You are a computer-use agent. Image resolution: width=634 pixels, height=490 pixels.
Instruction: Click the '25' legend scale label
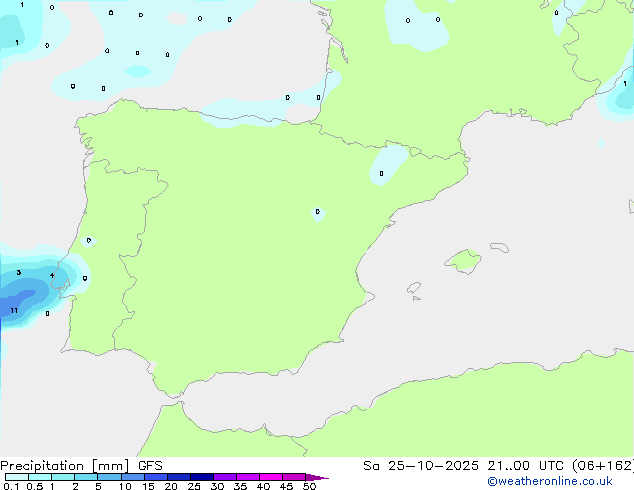[x=194, y=486]
